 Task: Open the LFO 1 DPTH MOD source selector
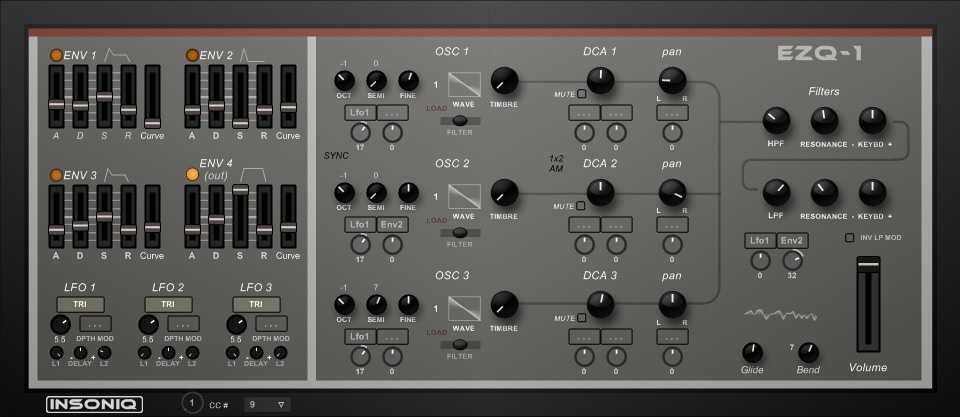point(96,324)
